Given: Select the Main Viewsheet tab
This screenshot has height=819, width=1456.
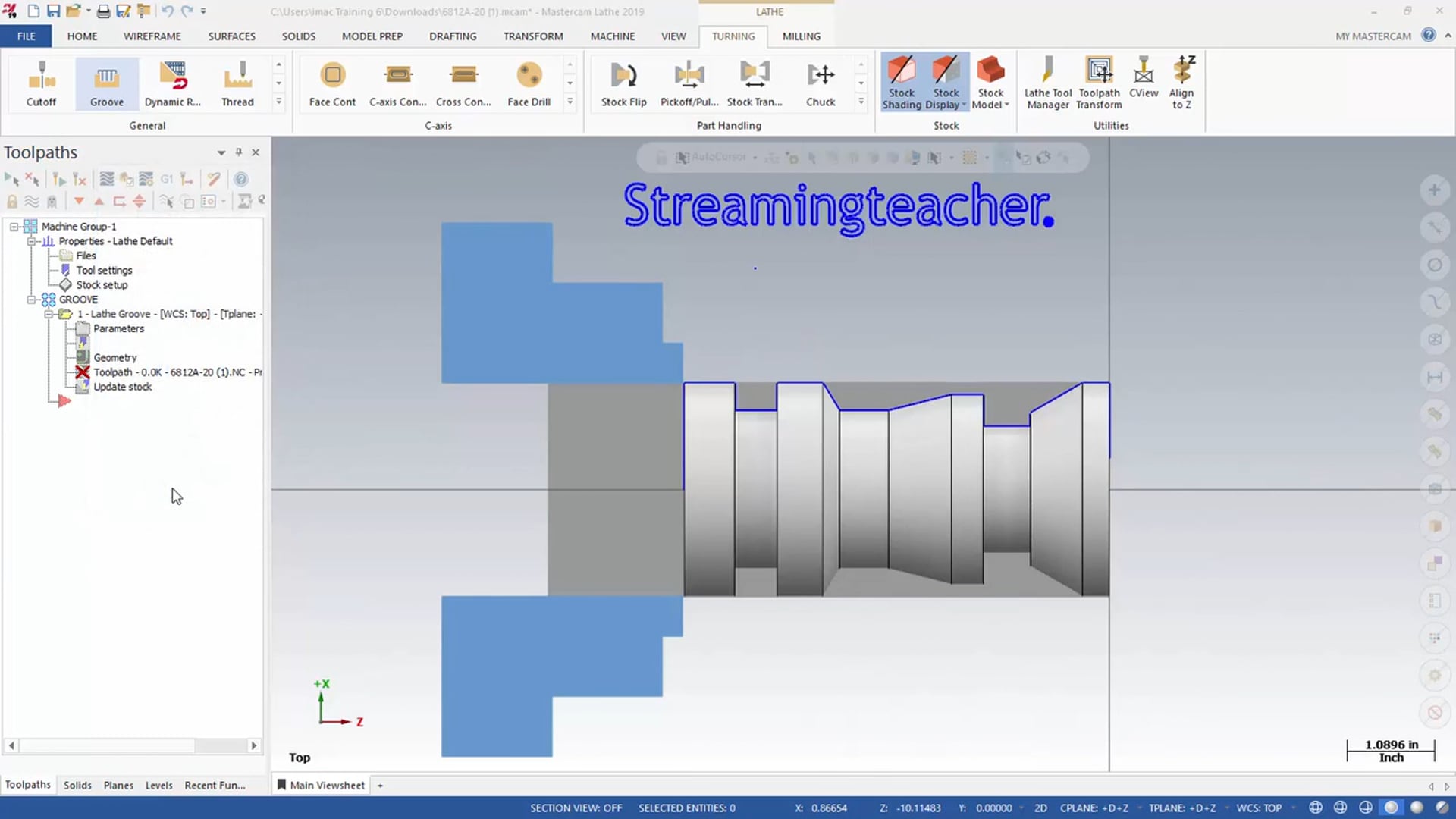Looking at the screenshot, I should point(321,786).
